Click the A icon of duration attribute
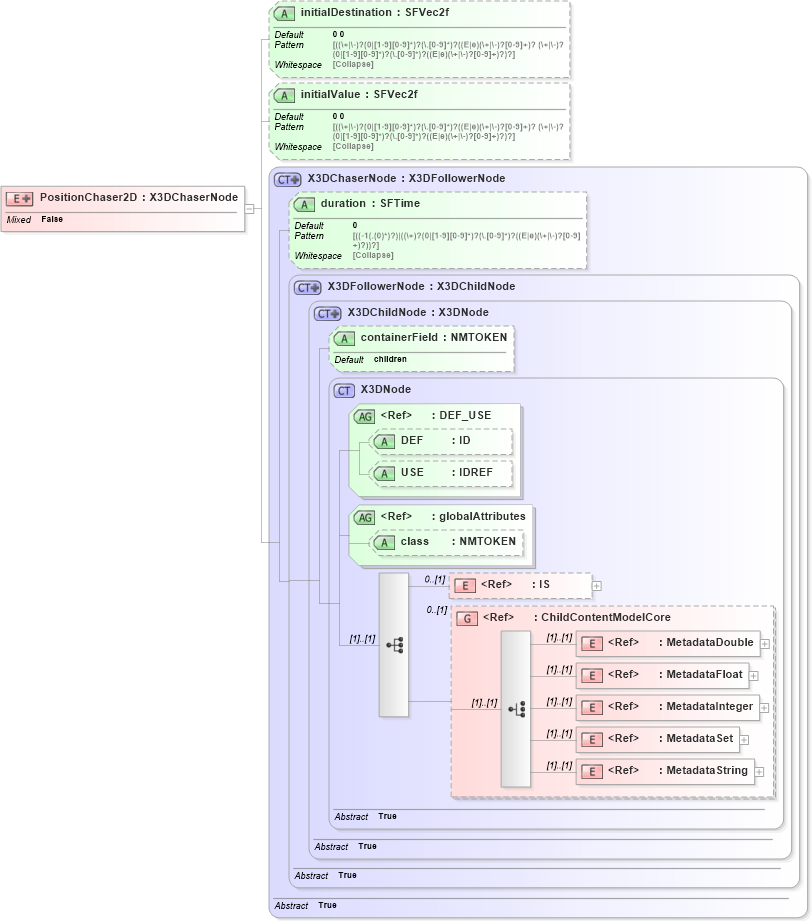The width and height of the screenshot is (812, 921). click(x=304, y=204)
